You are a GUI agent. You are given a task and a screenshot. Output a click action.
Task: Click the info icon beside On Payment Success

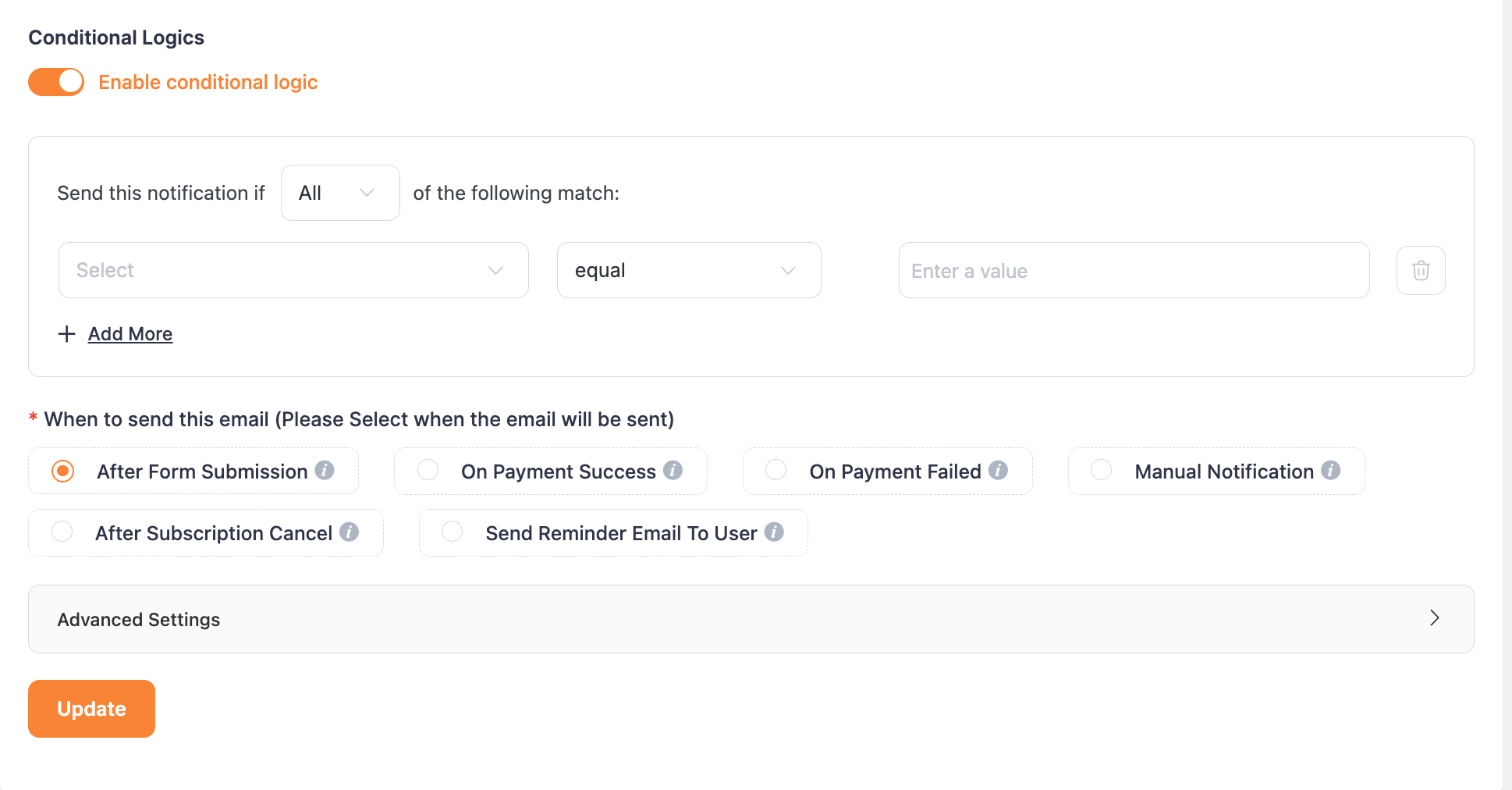pyautogui.click(x=674, y=471)
